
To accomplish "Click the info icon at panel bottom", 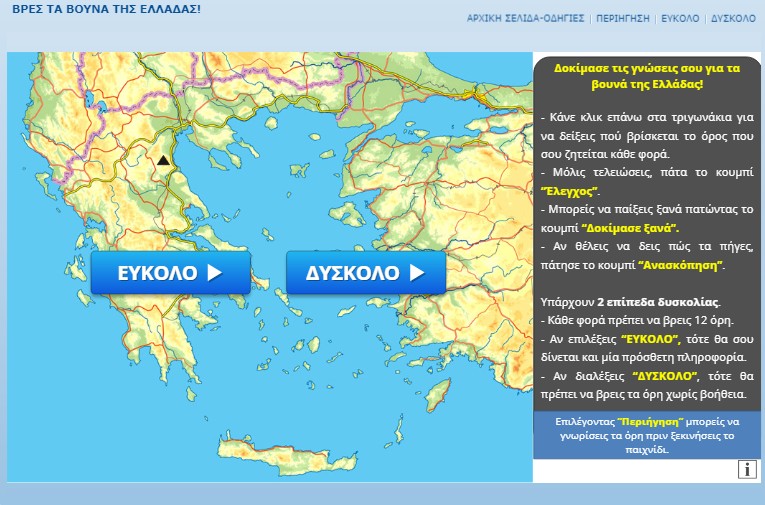I will [746, 469].
